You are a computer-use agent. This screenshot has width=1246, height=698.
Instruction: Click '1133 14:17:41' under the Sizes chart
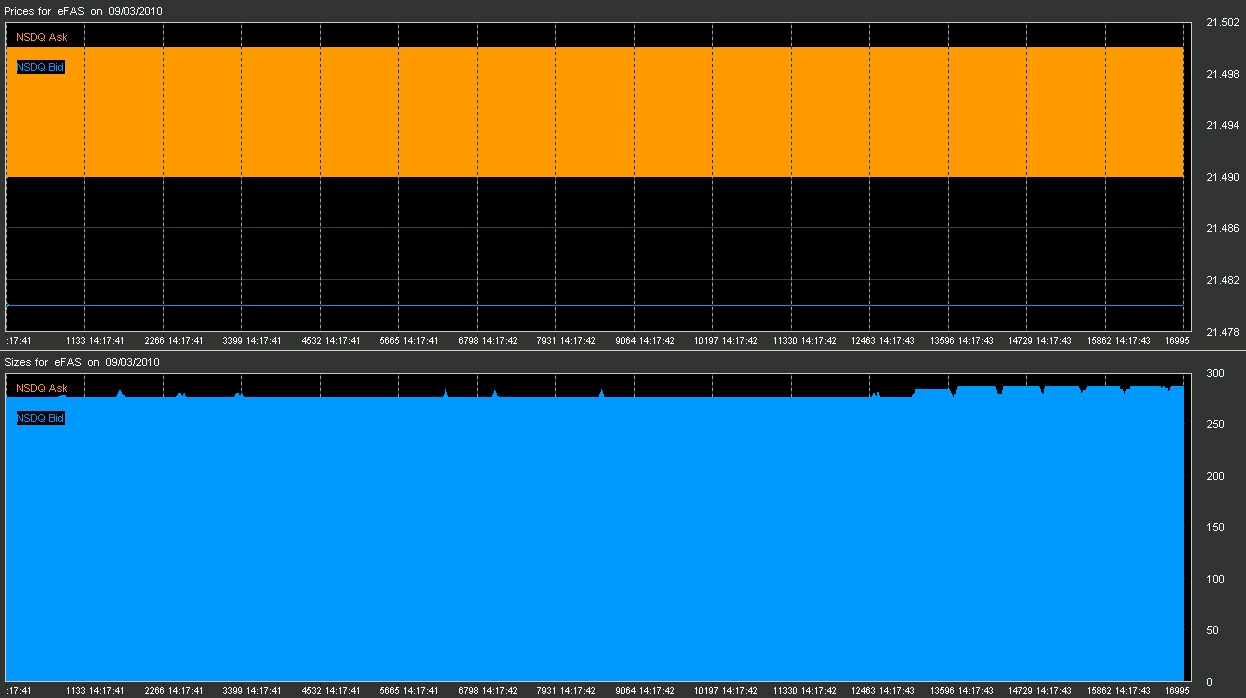pos(95,691)
